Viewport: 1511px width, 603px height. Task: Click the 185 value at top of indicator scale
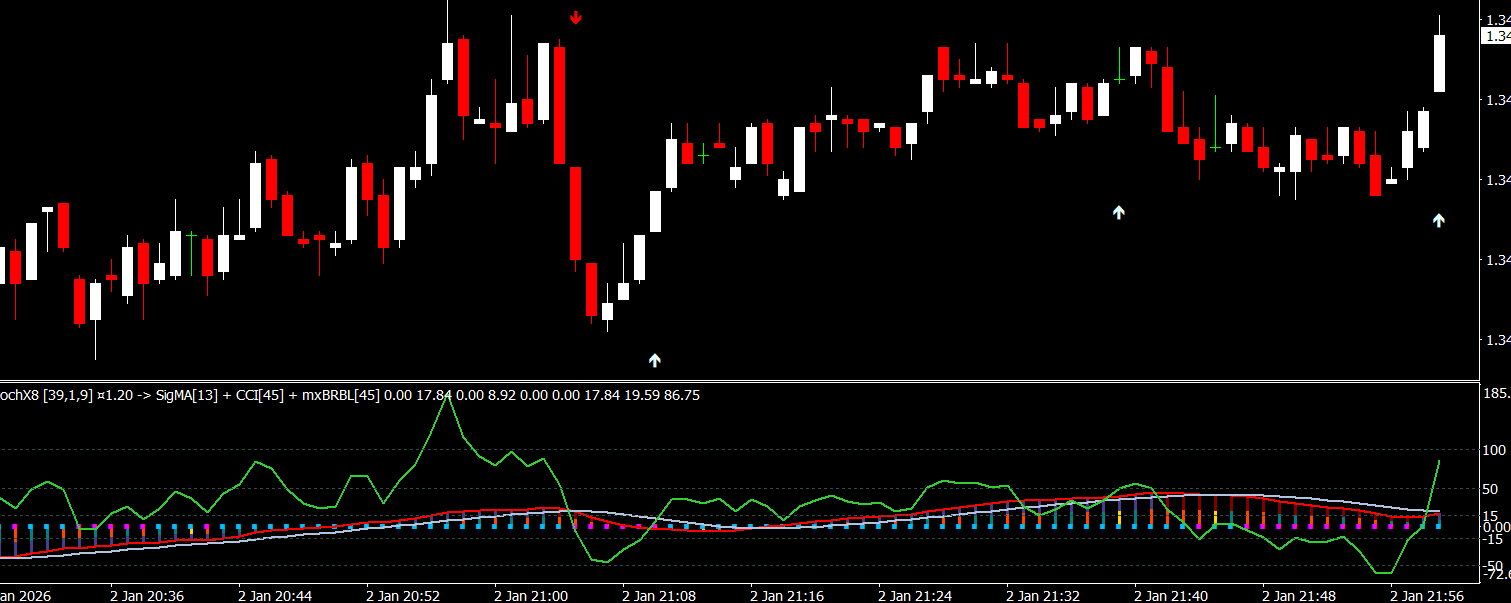point(1496,394)
